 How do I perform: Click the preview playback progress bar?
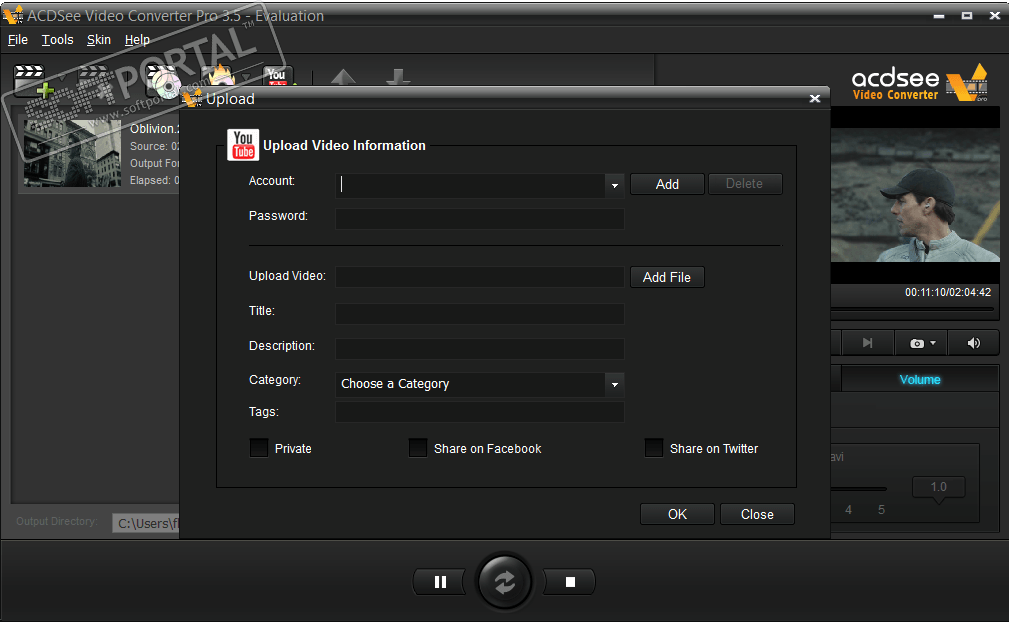point(912,309)
